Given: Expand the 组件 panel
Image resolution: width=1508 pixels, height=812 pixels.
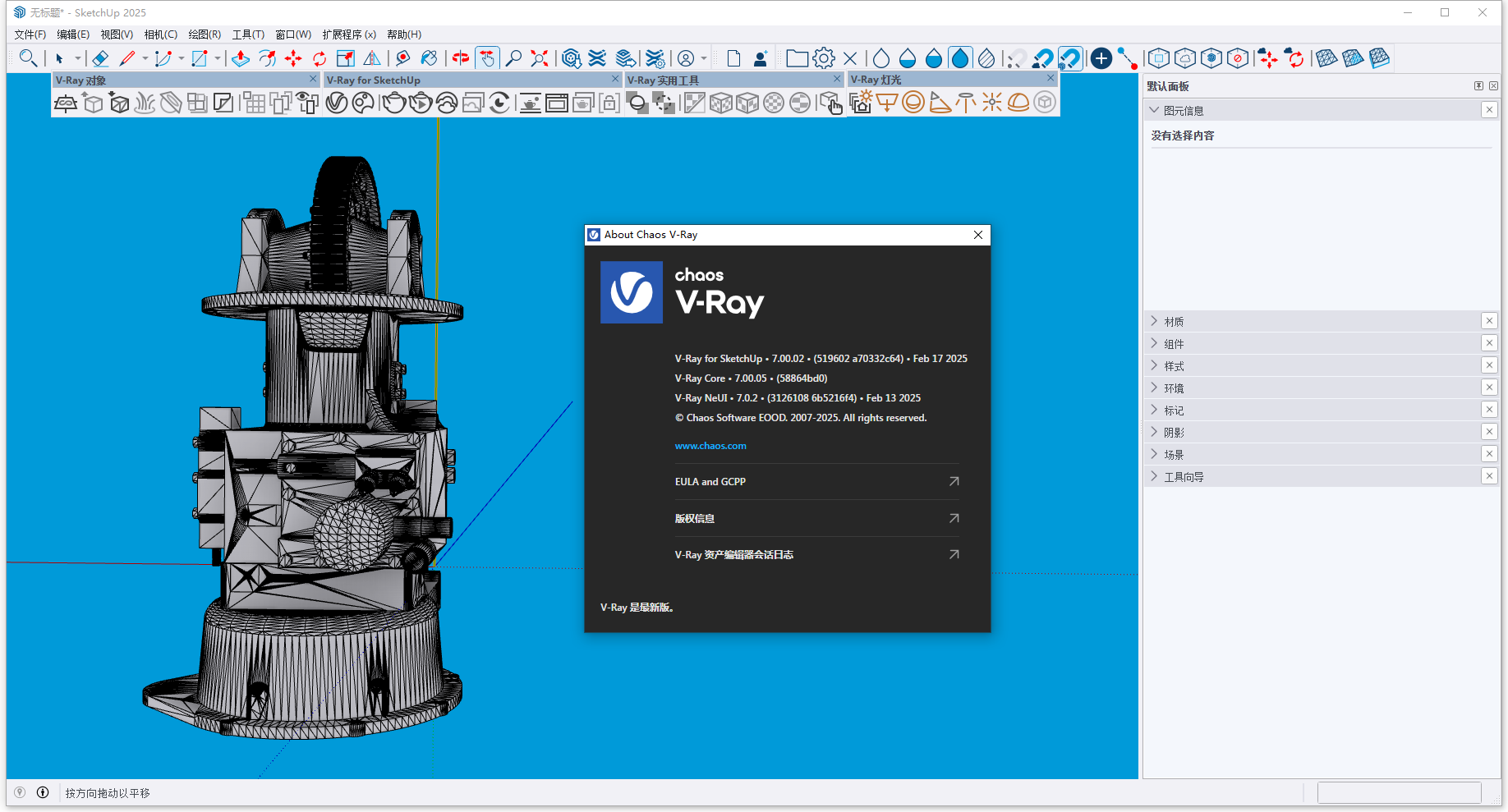Looking at the screenshot, I should pos(1154,343).
